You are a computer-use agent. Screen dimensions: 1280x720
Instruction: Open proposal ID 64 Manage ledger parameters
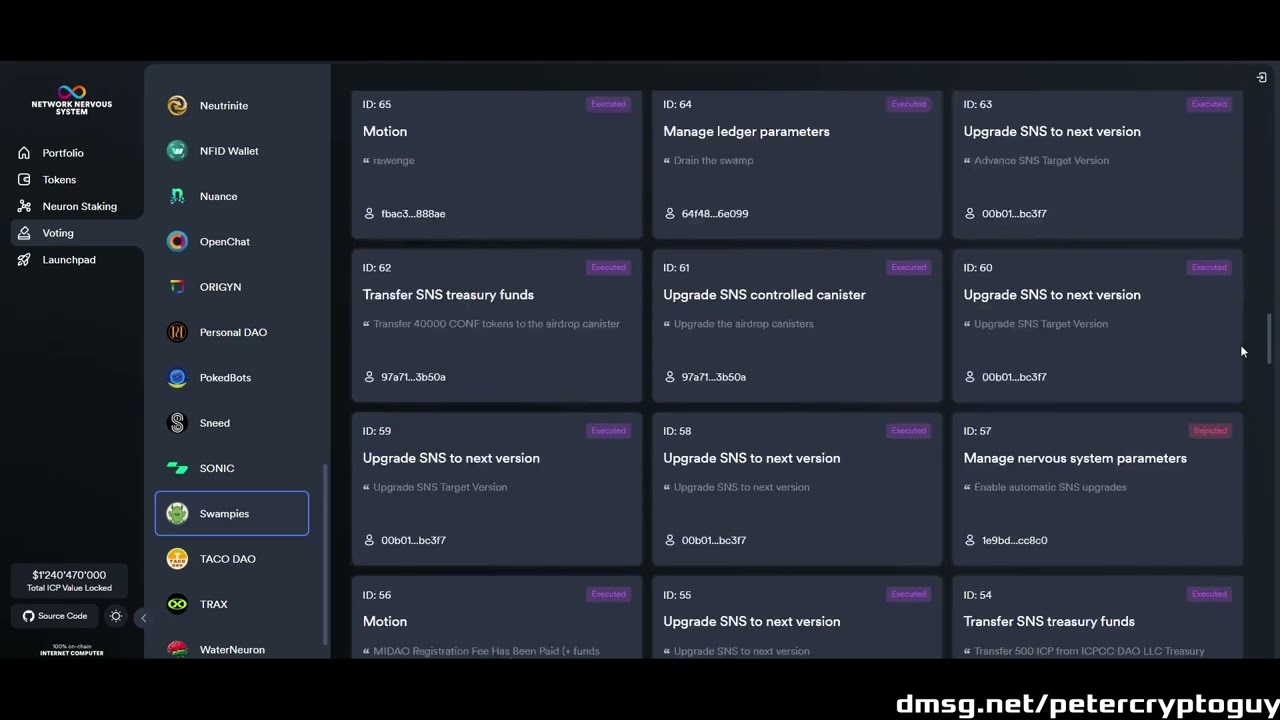tap(797, 165)
